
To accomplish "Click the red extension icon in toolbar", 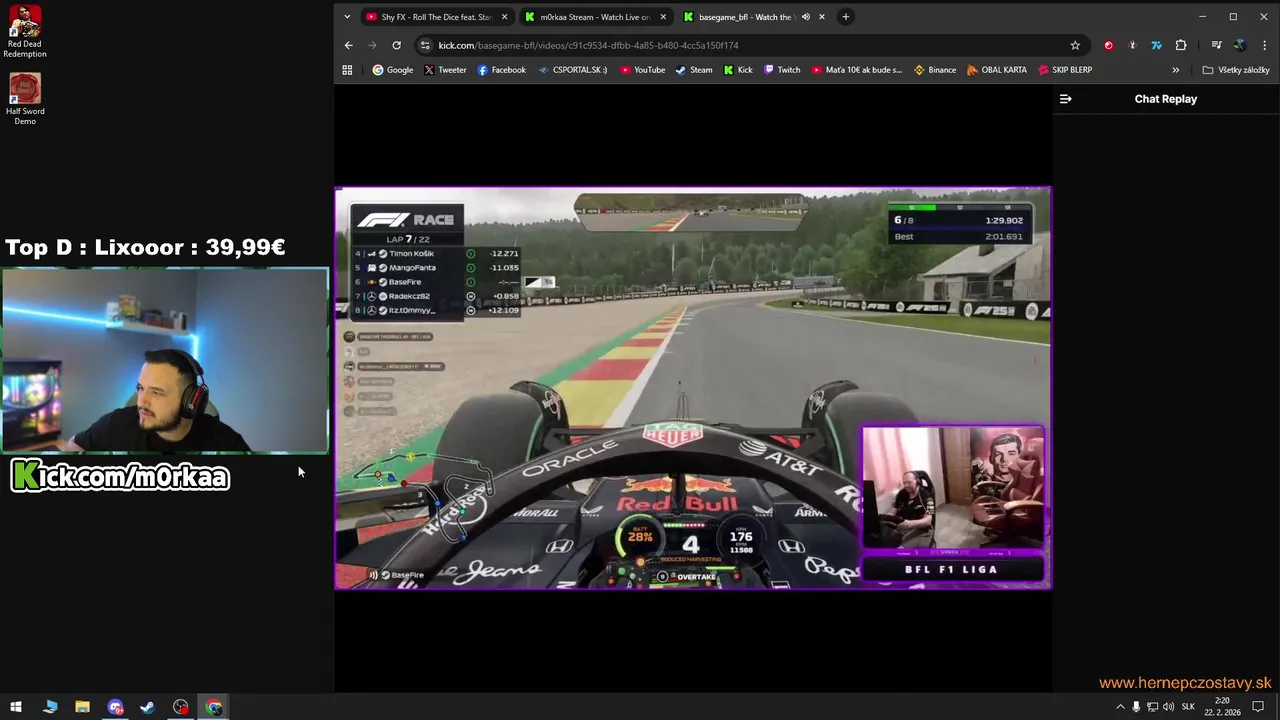I will click(1108, 45).
